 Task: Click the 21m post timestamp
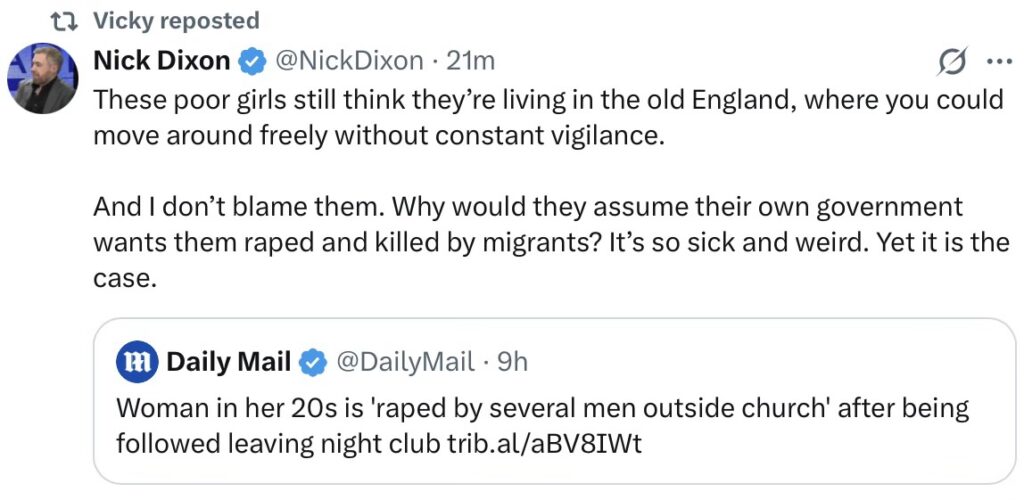(x=470, y=61)
